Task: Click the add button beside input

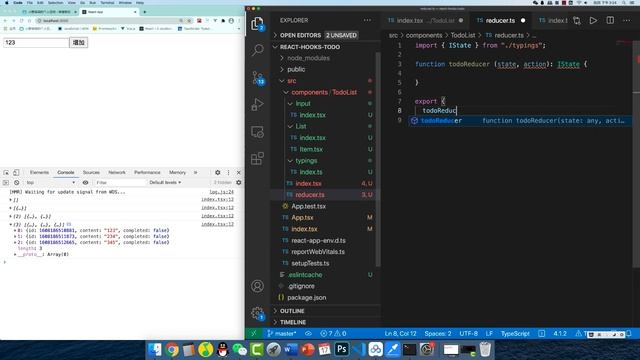Action: pyautogui.click(x=78, y=42)
